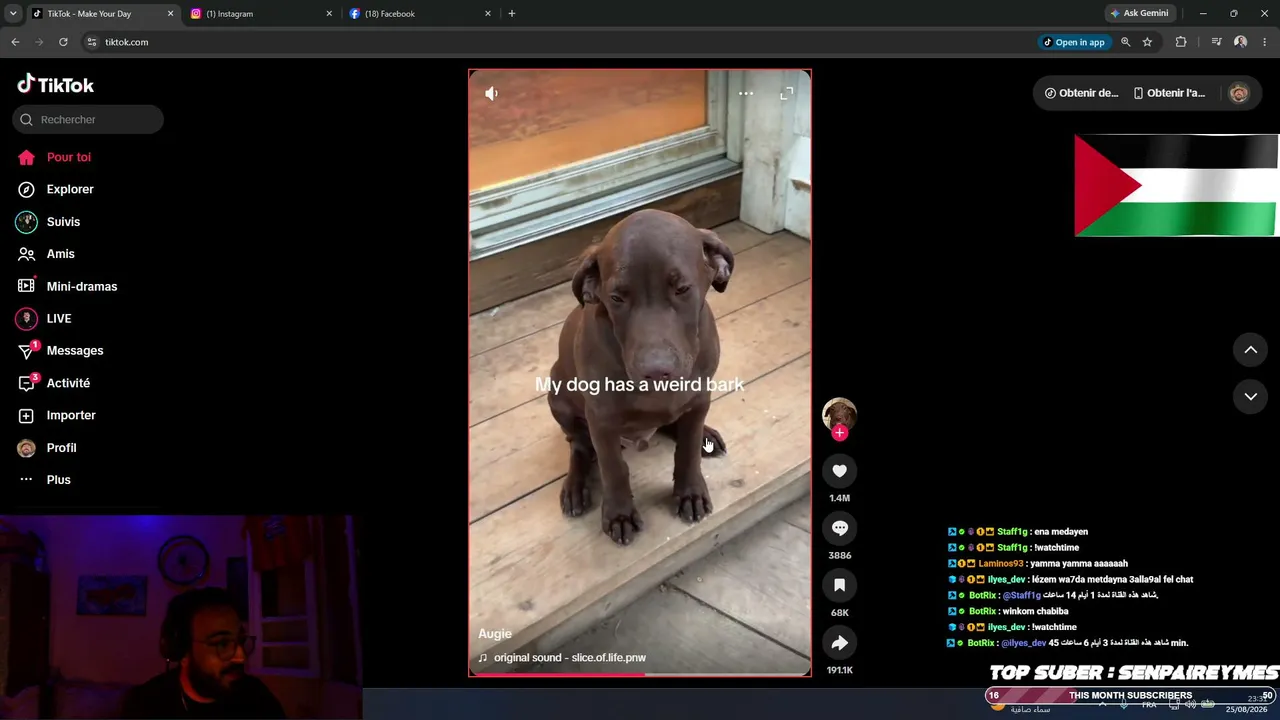Click the tiktok.com address bar

click(x=560, y=42)
